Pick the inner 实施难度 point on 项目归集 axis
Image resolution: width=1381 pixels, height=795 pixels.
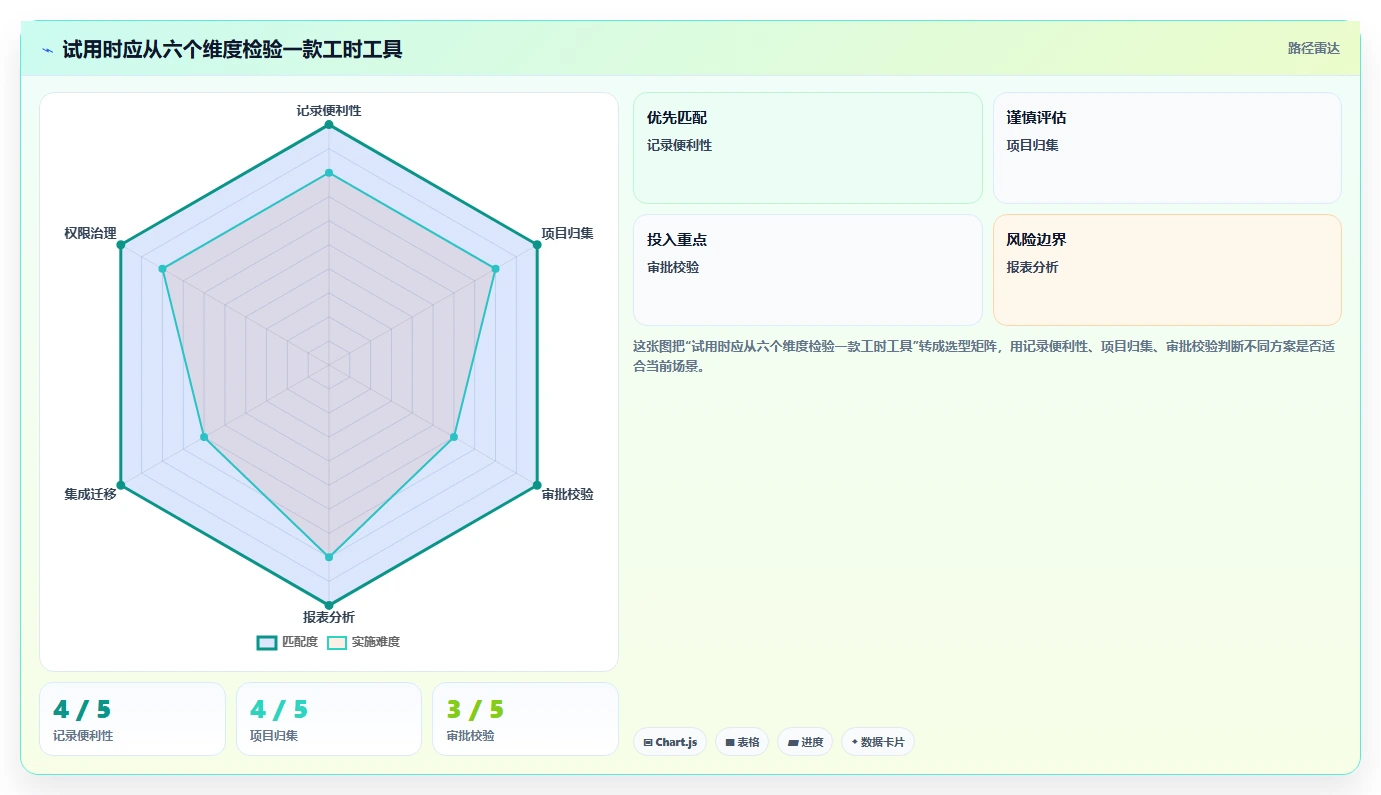tap(495, 269)
